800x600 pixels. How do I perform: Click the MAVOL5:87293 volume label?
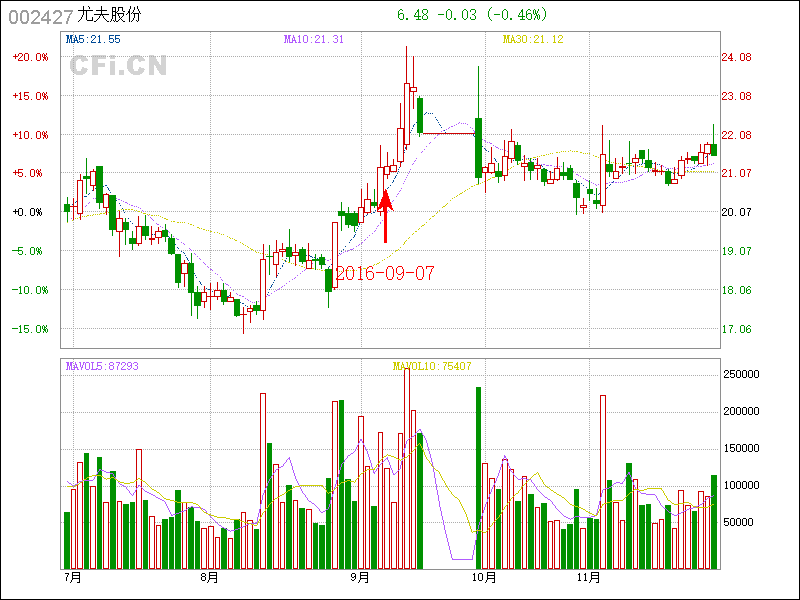[102, 366]
